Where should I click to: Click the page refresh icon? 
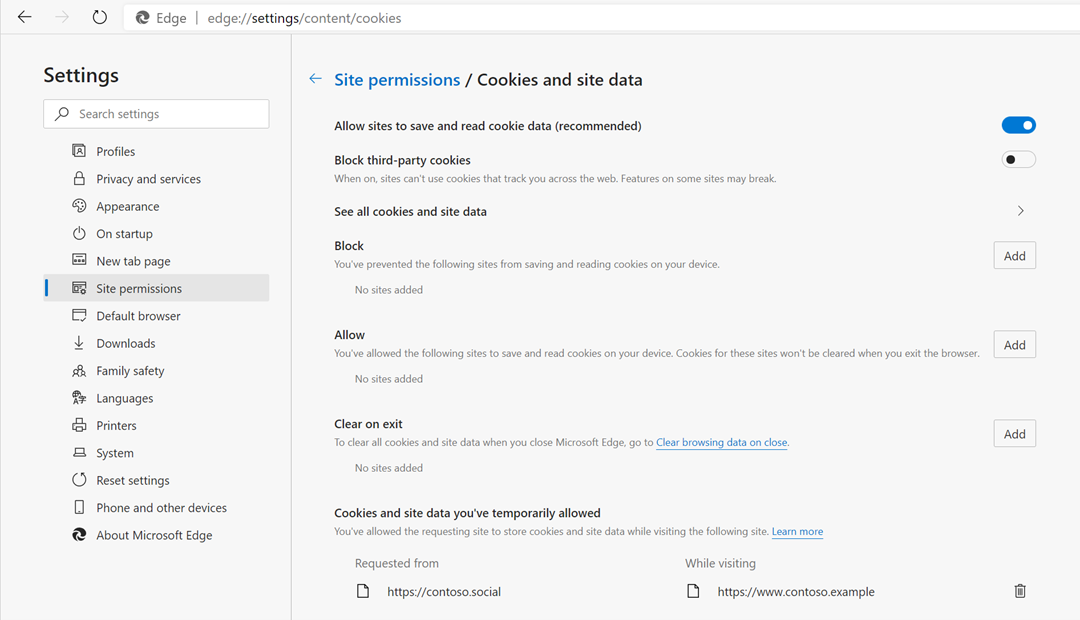[x=99, y=17]
